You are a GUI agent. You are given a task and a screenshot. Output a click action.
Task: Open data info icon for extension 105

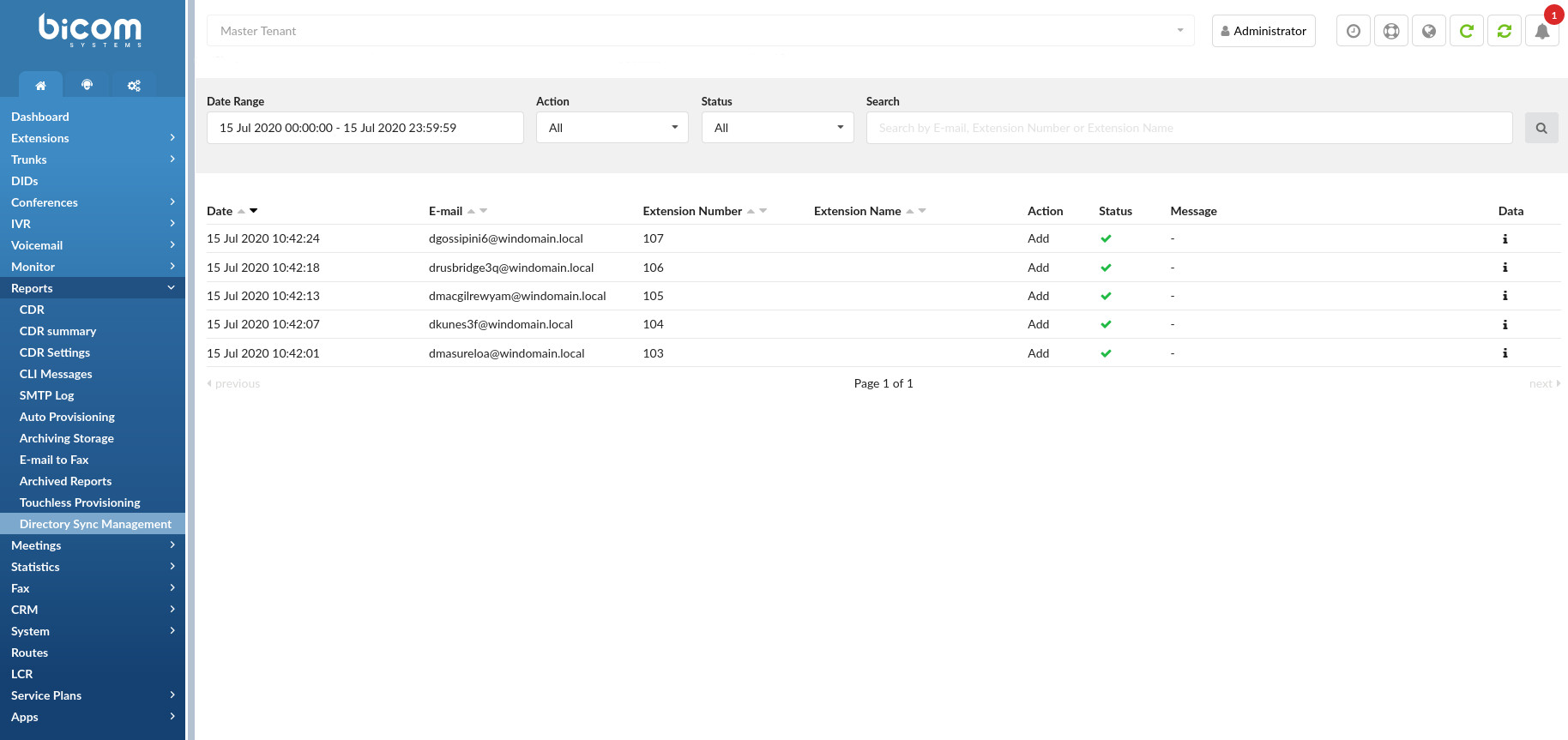tap(1505, 296)
